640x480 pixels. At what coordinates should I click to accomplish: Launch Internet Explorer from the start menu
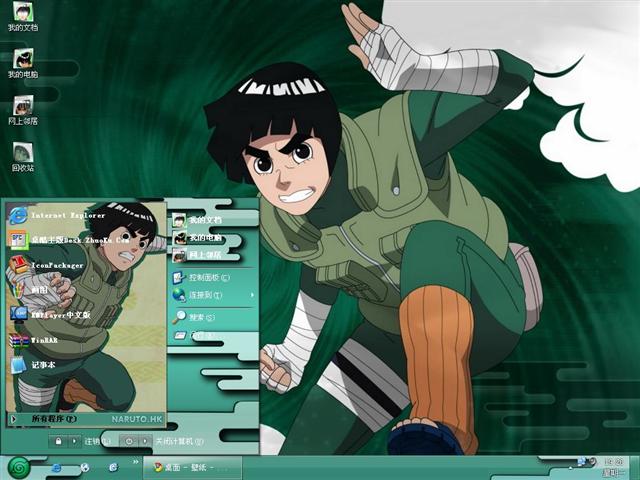click(x=57, y=216)
